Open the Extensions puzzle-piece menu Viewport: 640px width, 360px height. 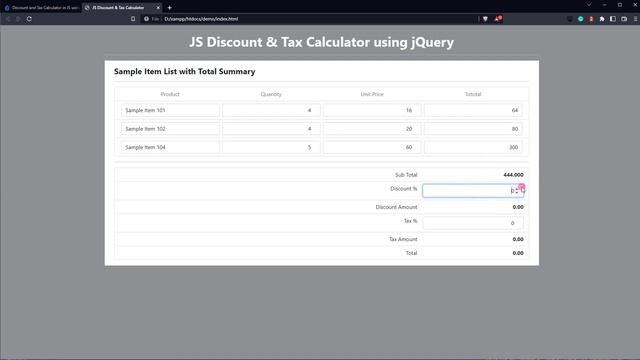click(602, 19)
